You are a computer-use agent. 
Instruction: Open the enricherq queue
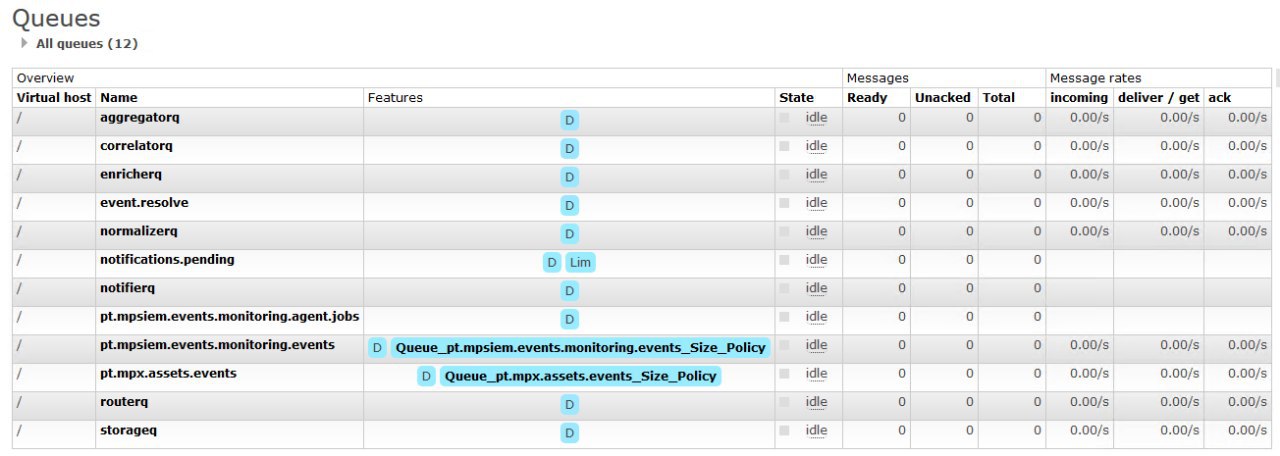coord(133,174)
